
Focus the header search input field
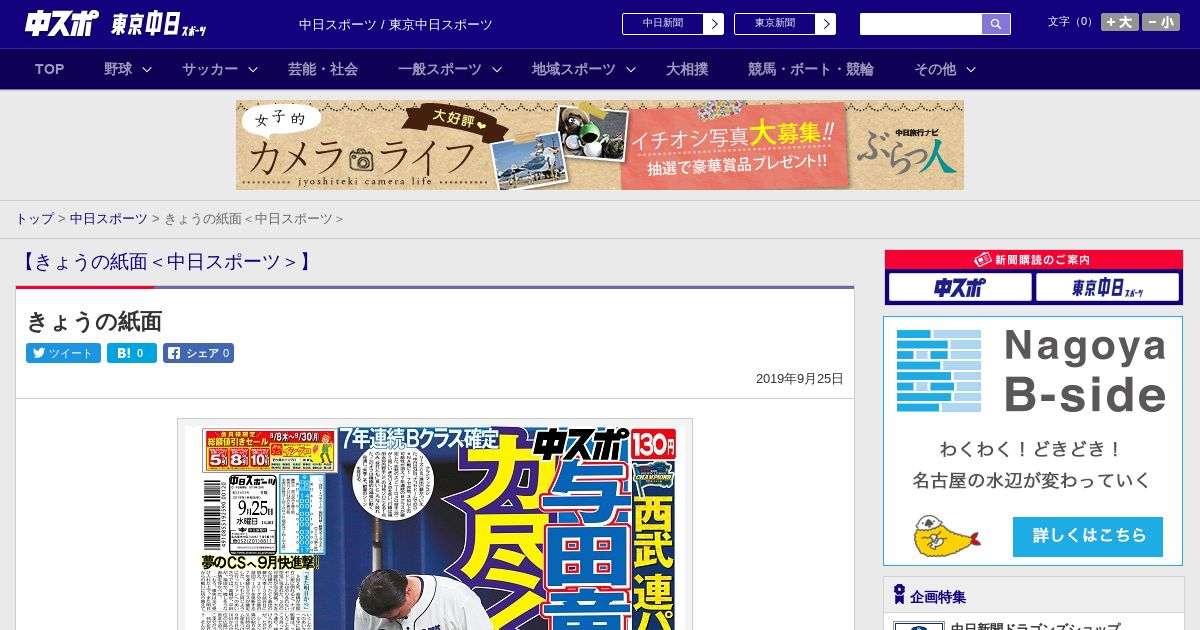(x=921, y=24)
